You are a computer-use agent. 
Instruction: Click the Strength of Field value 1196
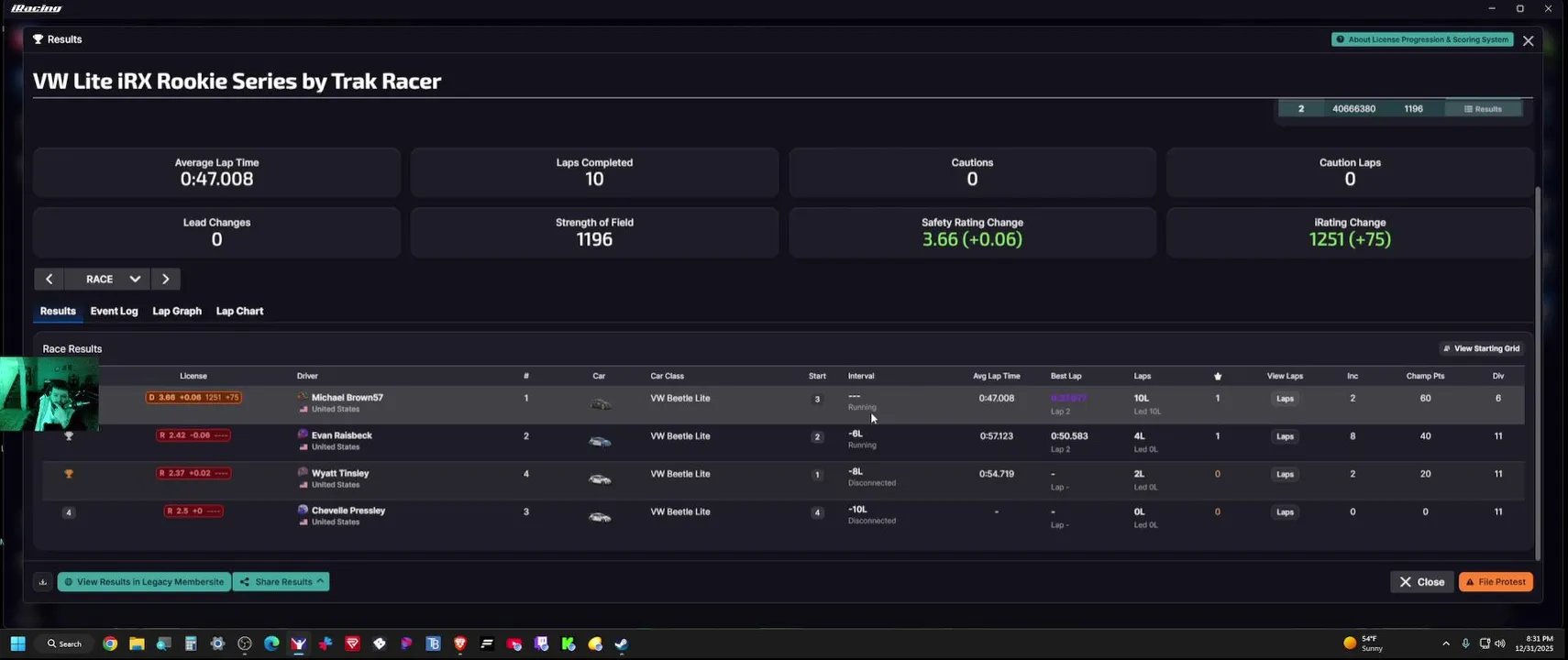(x=594, y=239)
